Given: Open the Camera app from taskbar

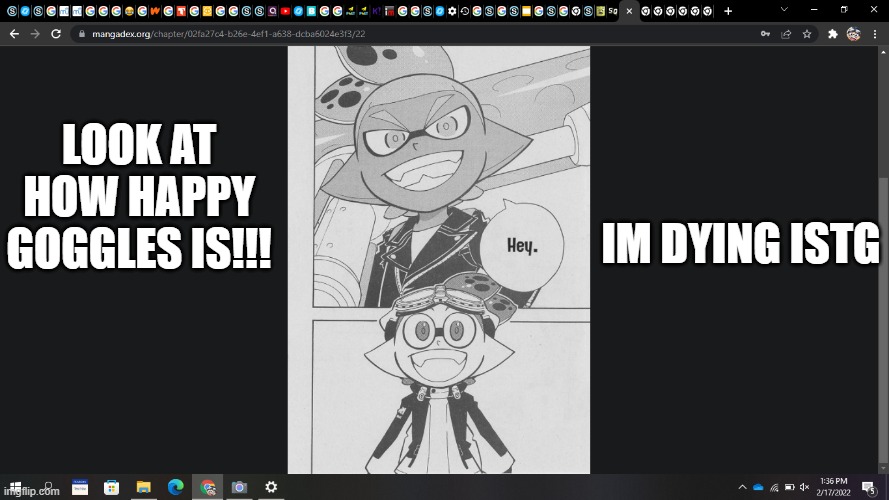Looking at the screenshot, I should click(x=239, y=487).
